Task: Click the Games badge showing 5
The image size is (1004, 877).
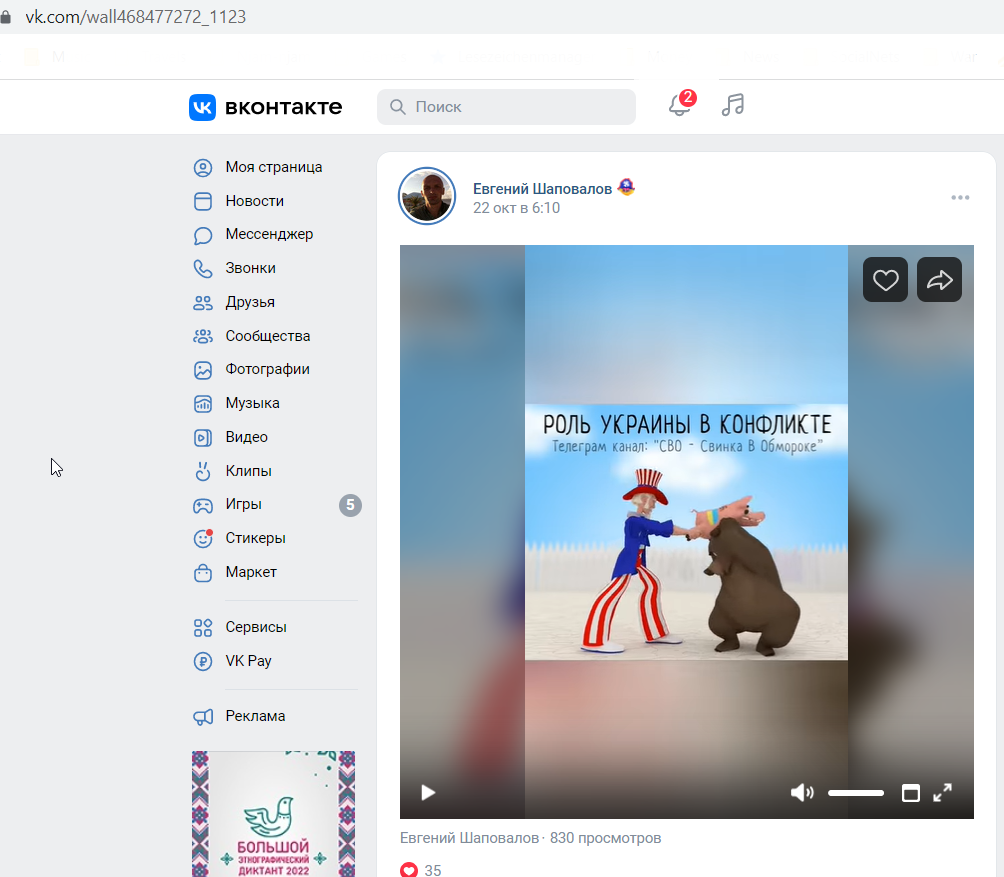Action: point(350,506)
